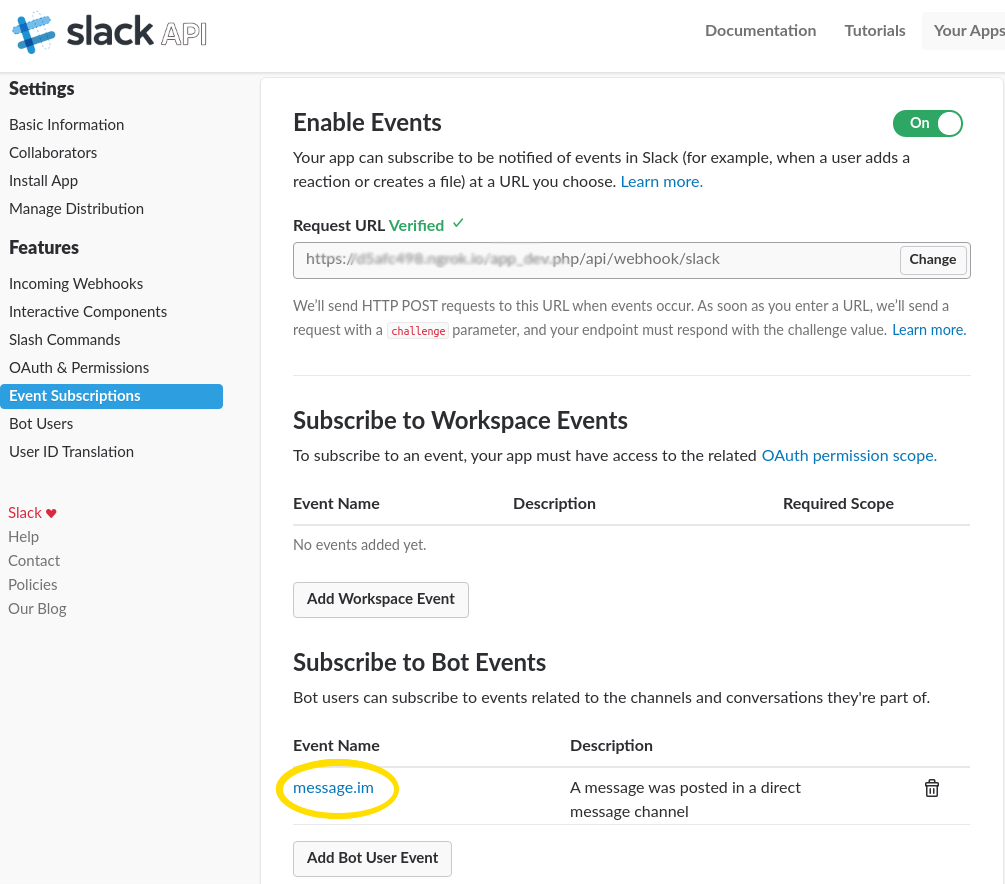Click the Change request URL button

932,260
